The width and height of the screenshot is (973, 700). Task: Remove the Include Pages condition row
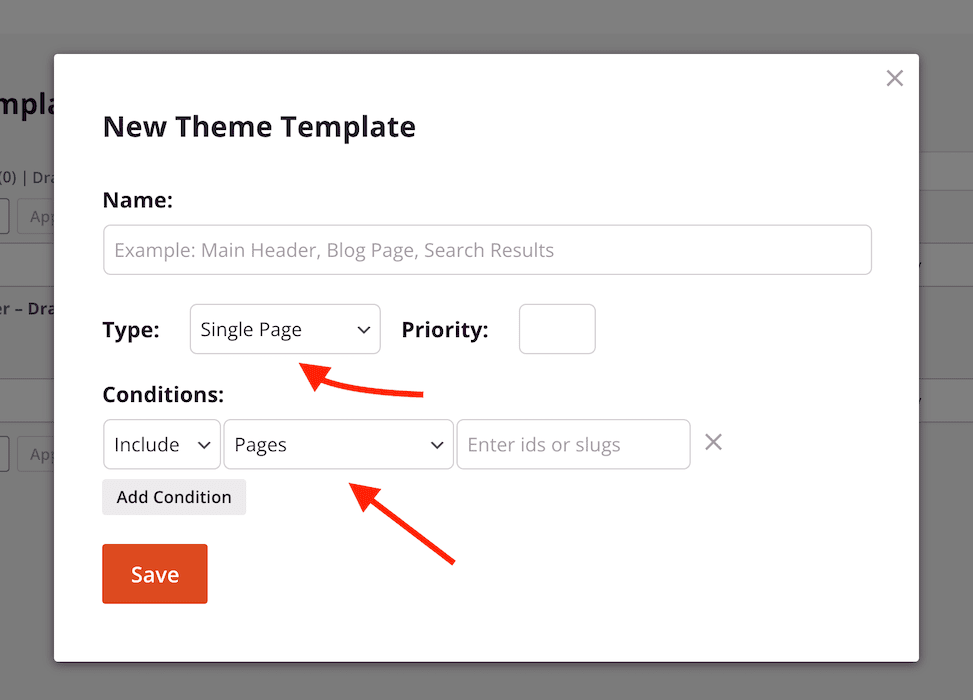713,442
